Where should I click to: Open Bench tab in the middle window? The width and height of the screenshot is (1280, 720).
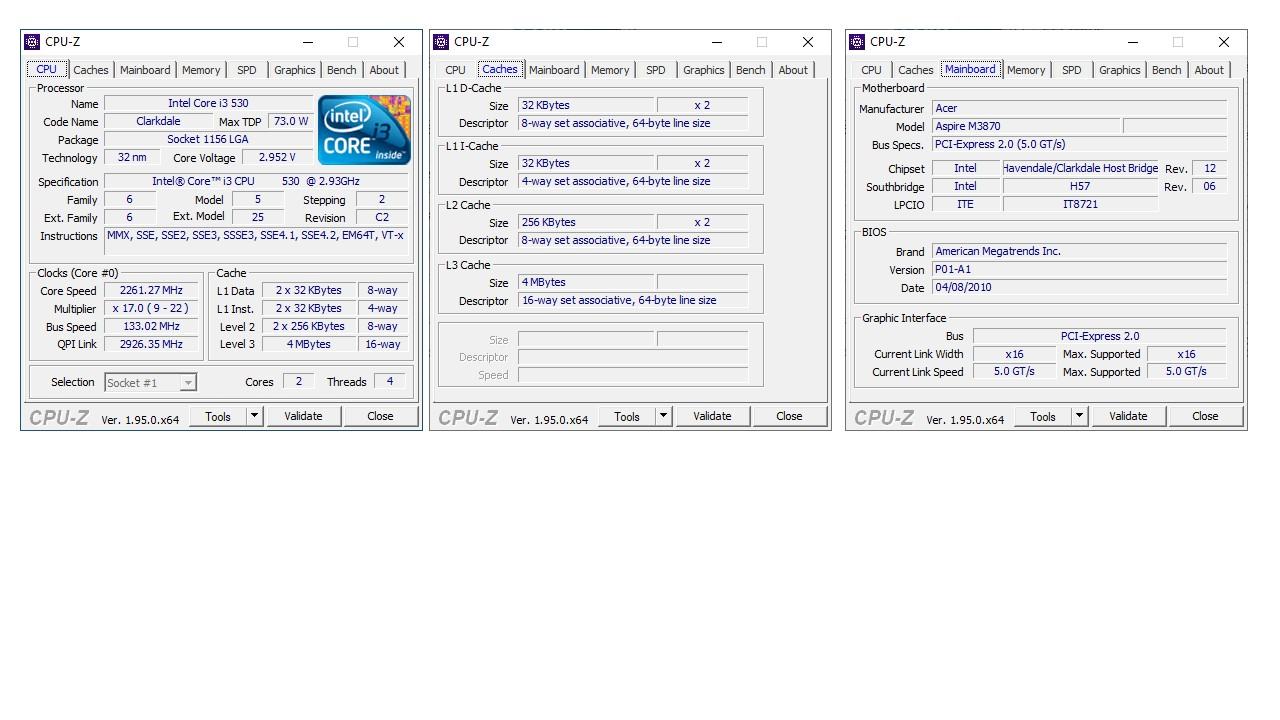point(750,70)
